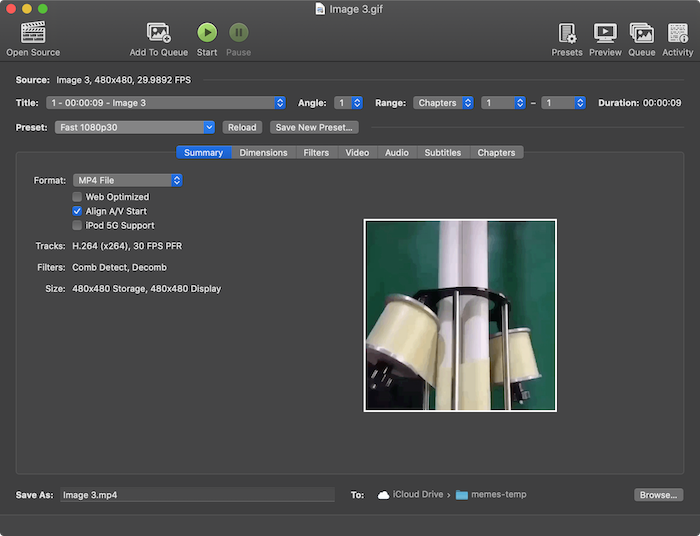Open the starting chapter dropdown
Screen dimensions: 700x536
tap(503, 103)
